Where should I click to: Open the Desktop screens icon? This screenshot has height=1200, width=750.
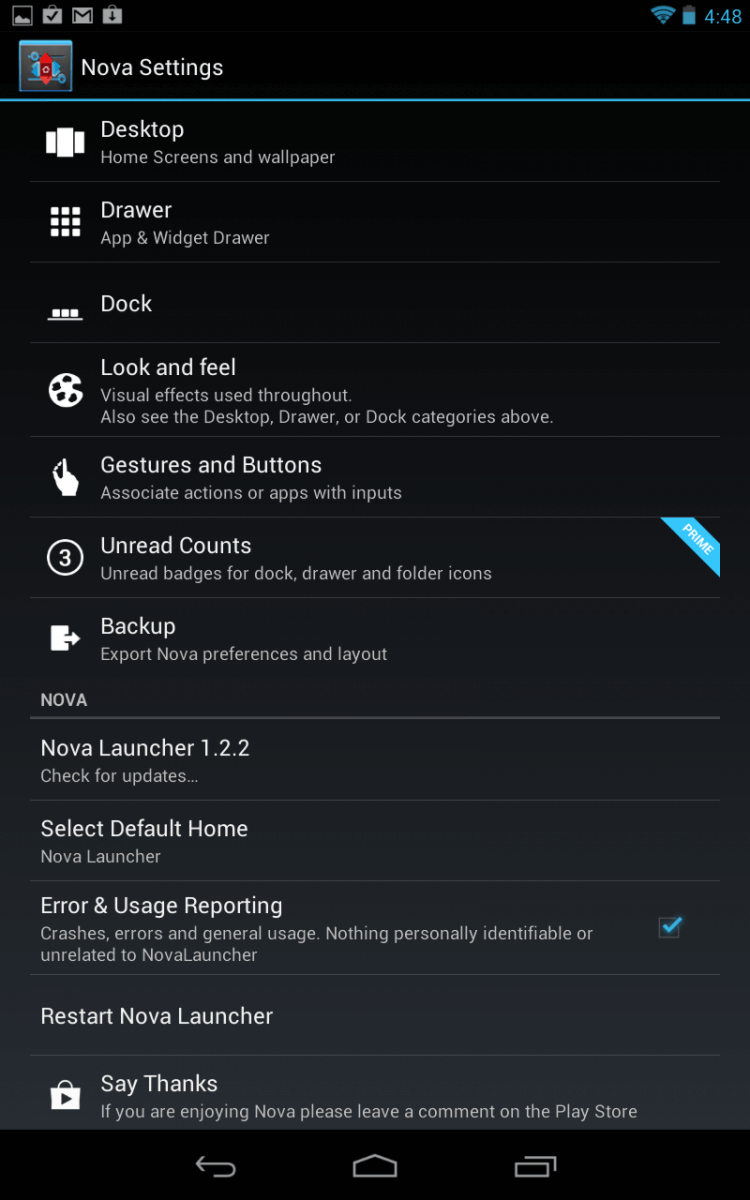(65, 141)
